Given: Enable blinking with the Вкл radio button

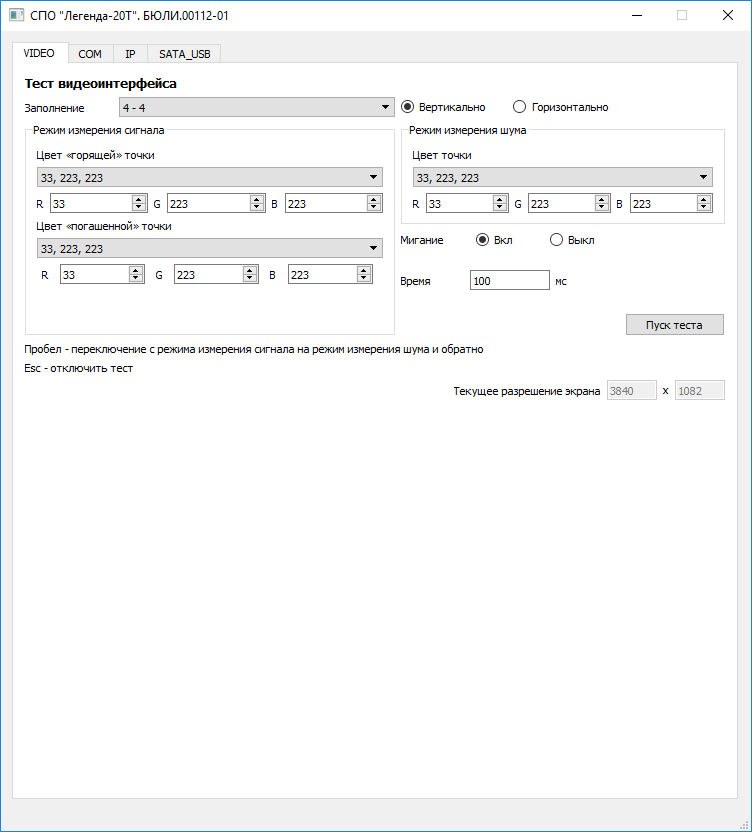Looking at the screenshot, I should click(483, 240).
